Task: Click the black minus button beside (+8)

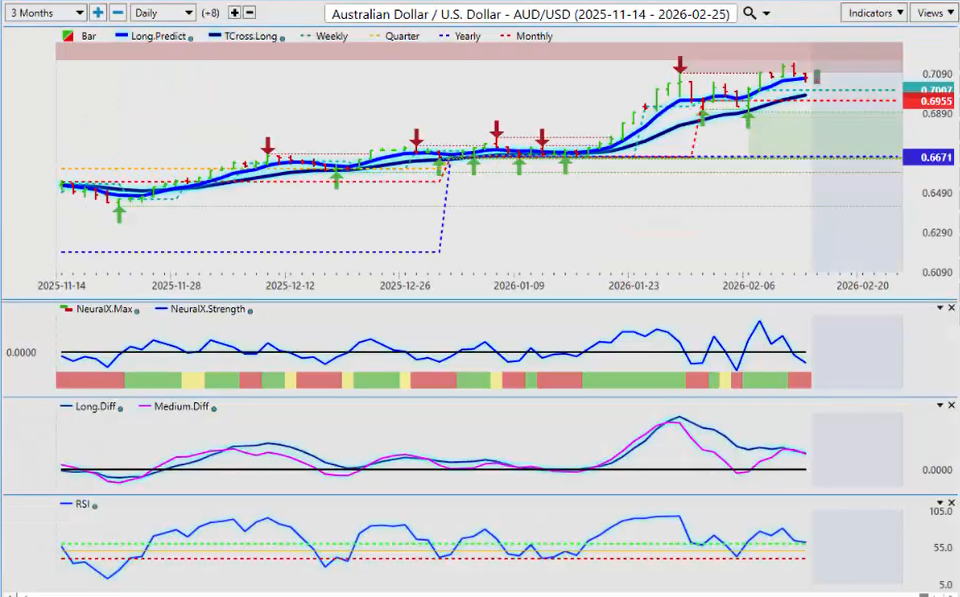Action: [249, 13]
